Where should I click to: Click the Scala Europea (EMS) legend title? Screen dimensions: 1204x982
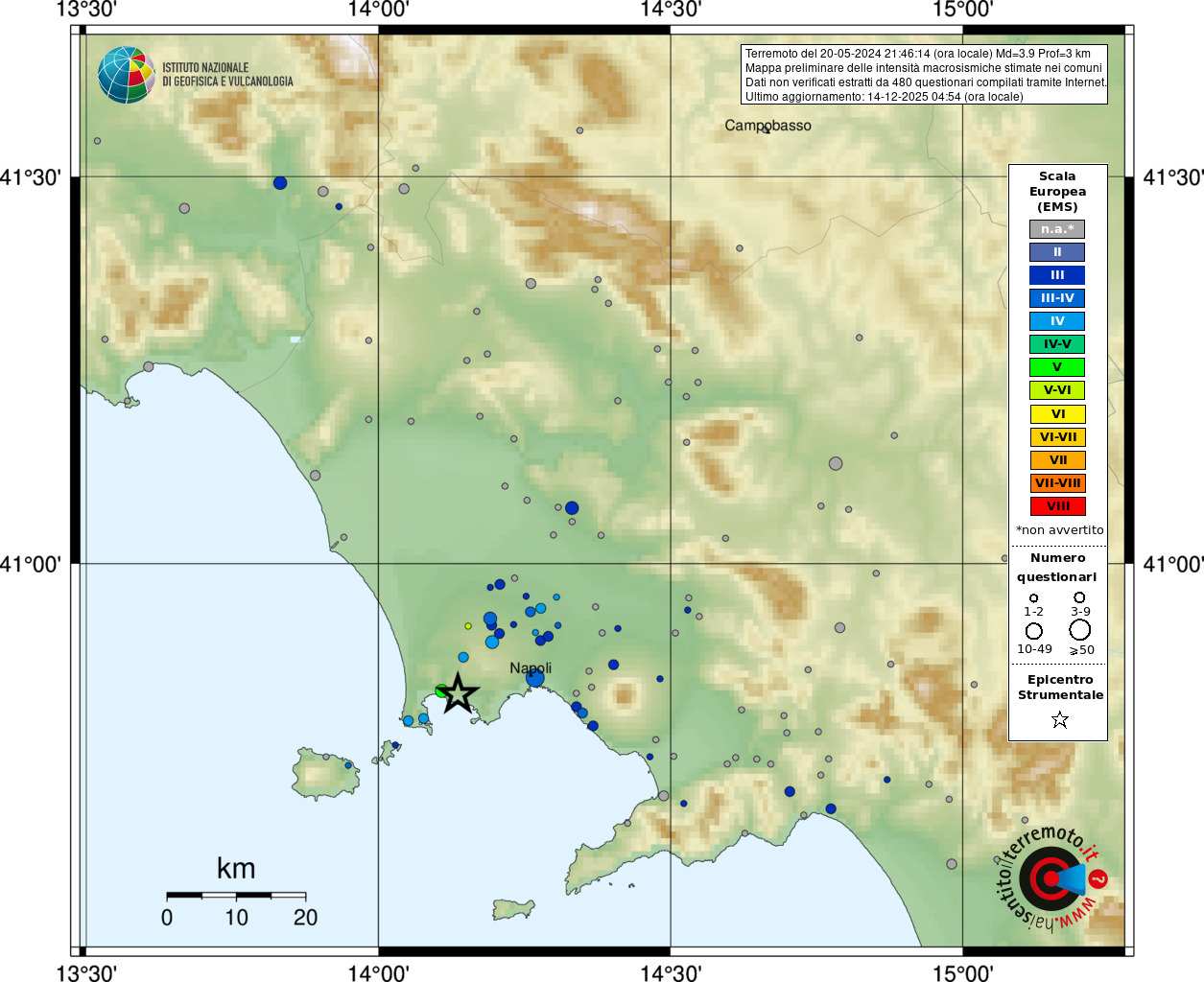click(x=1057, y=191)
